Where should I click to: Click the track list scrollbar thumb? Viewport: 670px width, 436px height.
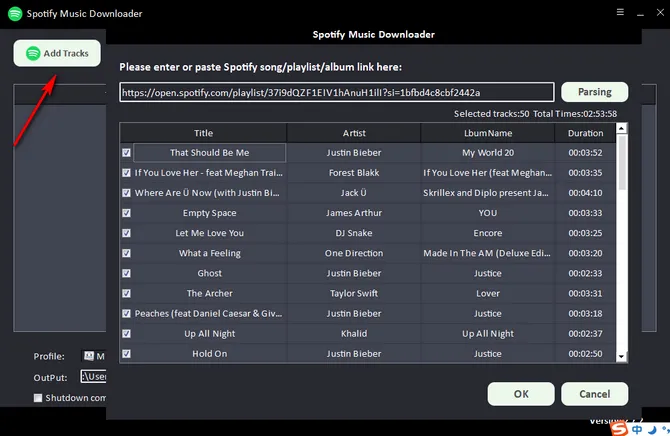point(622,162)
